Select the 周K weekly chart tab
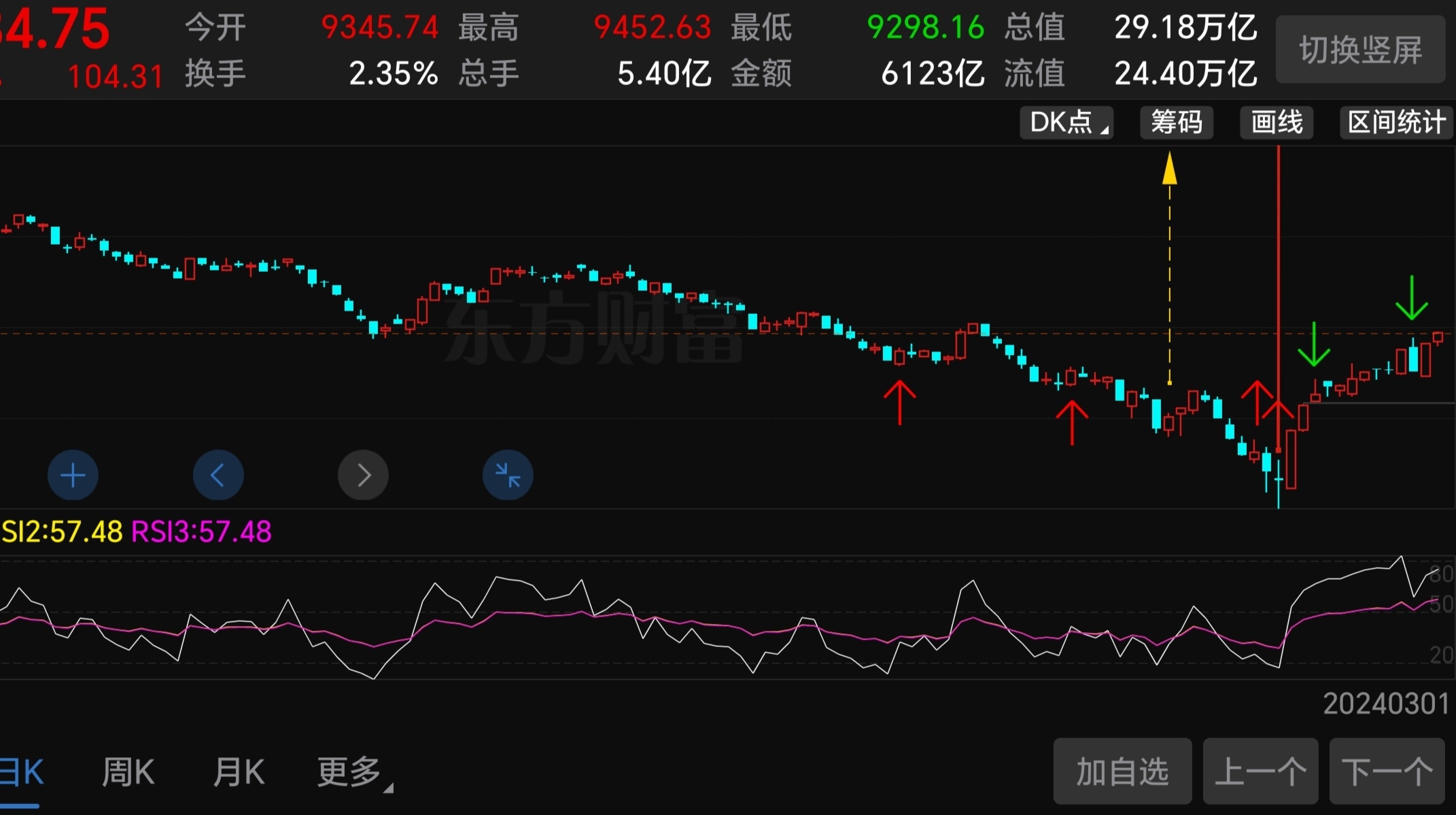Viewport: 1456px width, 815px height. coord(128,773)
